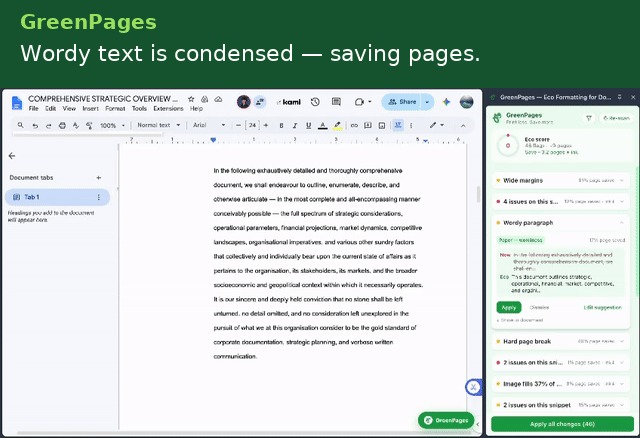This screenshot has width=640, height=438.
Task: Open the GreenPages filter icon
Action: (x=589, y=118)
